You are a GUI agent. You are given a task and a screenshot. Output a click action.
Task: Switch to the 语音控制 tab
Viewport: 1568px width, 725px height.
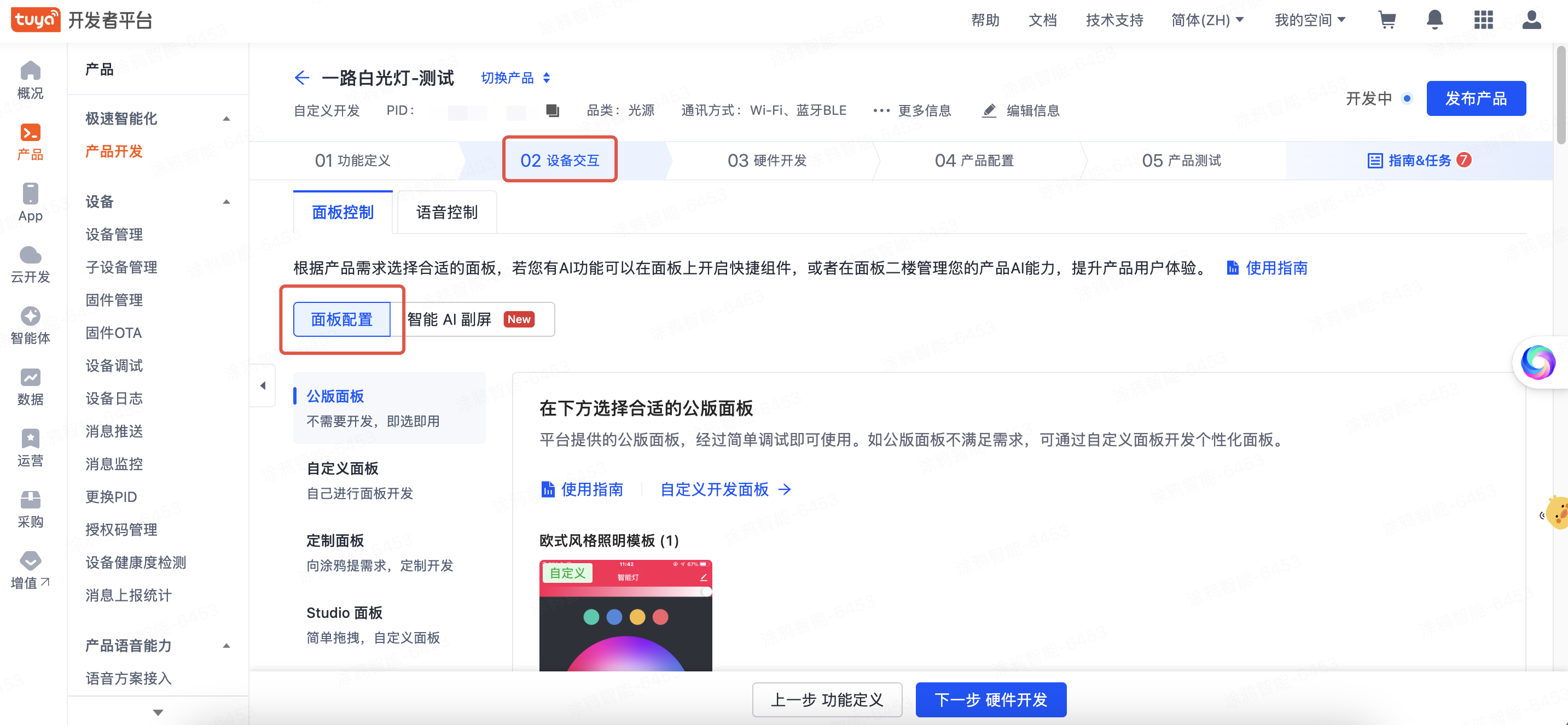(x=447, y=212)
